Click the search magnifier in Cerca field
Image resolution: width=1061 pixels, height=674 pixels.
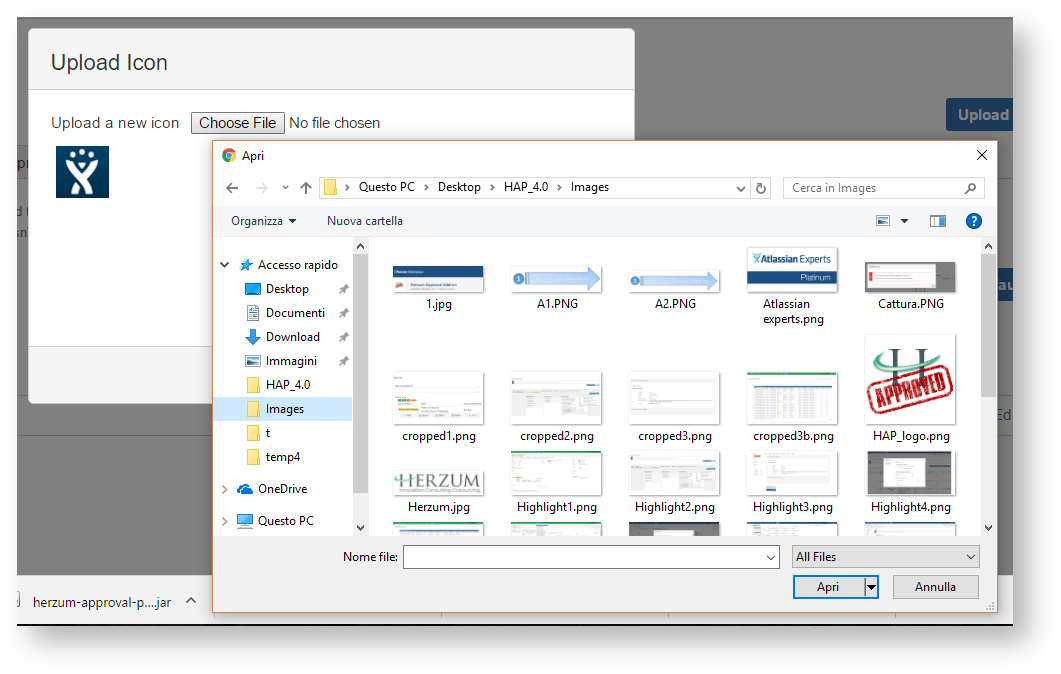pyautogui.click(x=970, y=188)
